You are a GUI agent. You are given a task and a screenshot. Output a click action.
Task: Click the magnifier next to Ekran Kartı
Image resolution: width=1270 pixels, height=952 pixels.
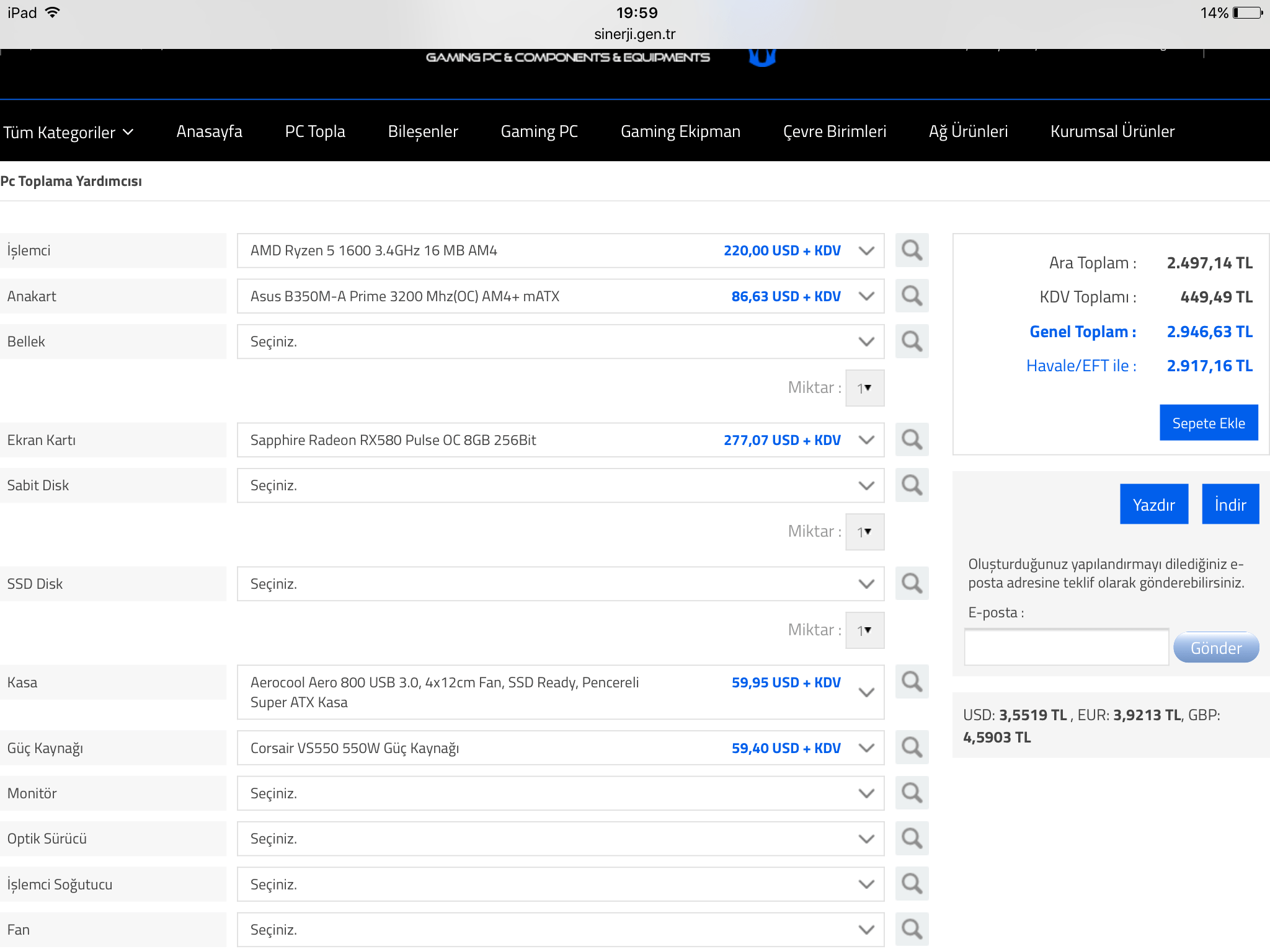click(x=912, y=440)
